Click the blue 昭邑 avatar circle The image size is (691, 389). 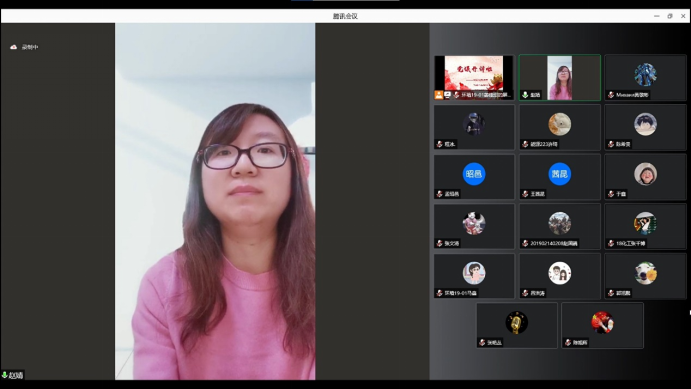click(474, 174)
